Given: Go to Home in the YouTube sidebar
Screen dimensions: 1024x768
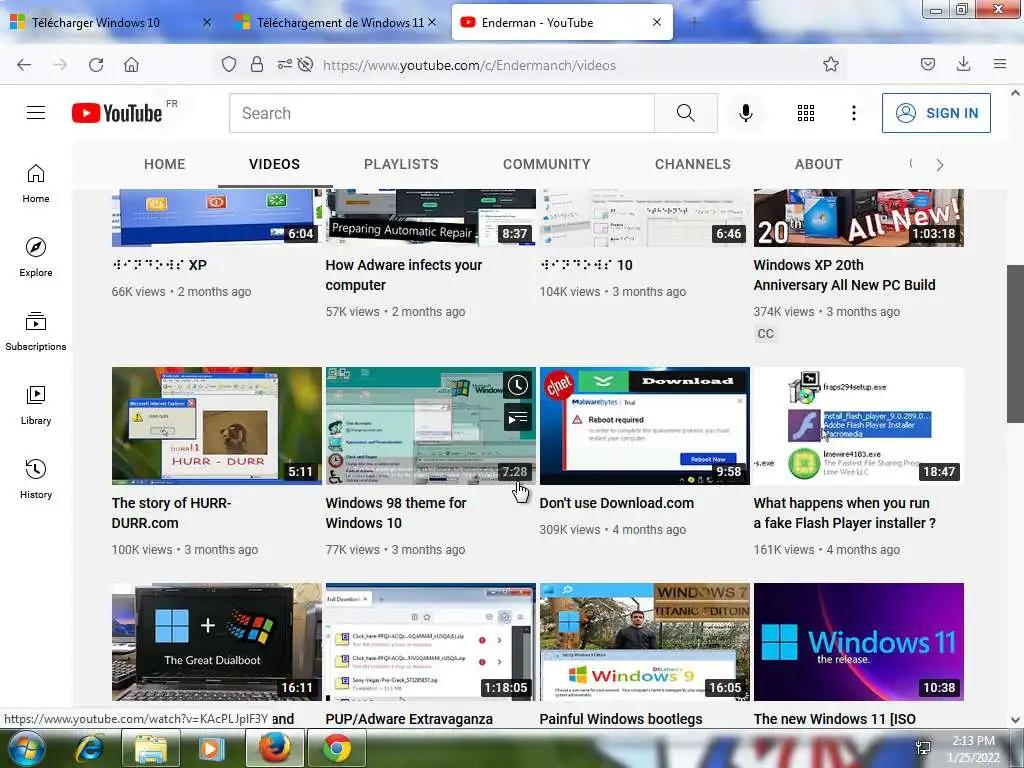Looking at the screenshot, I should [x=36, y=184].
